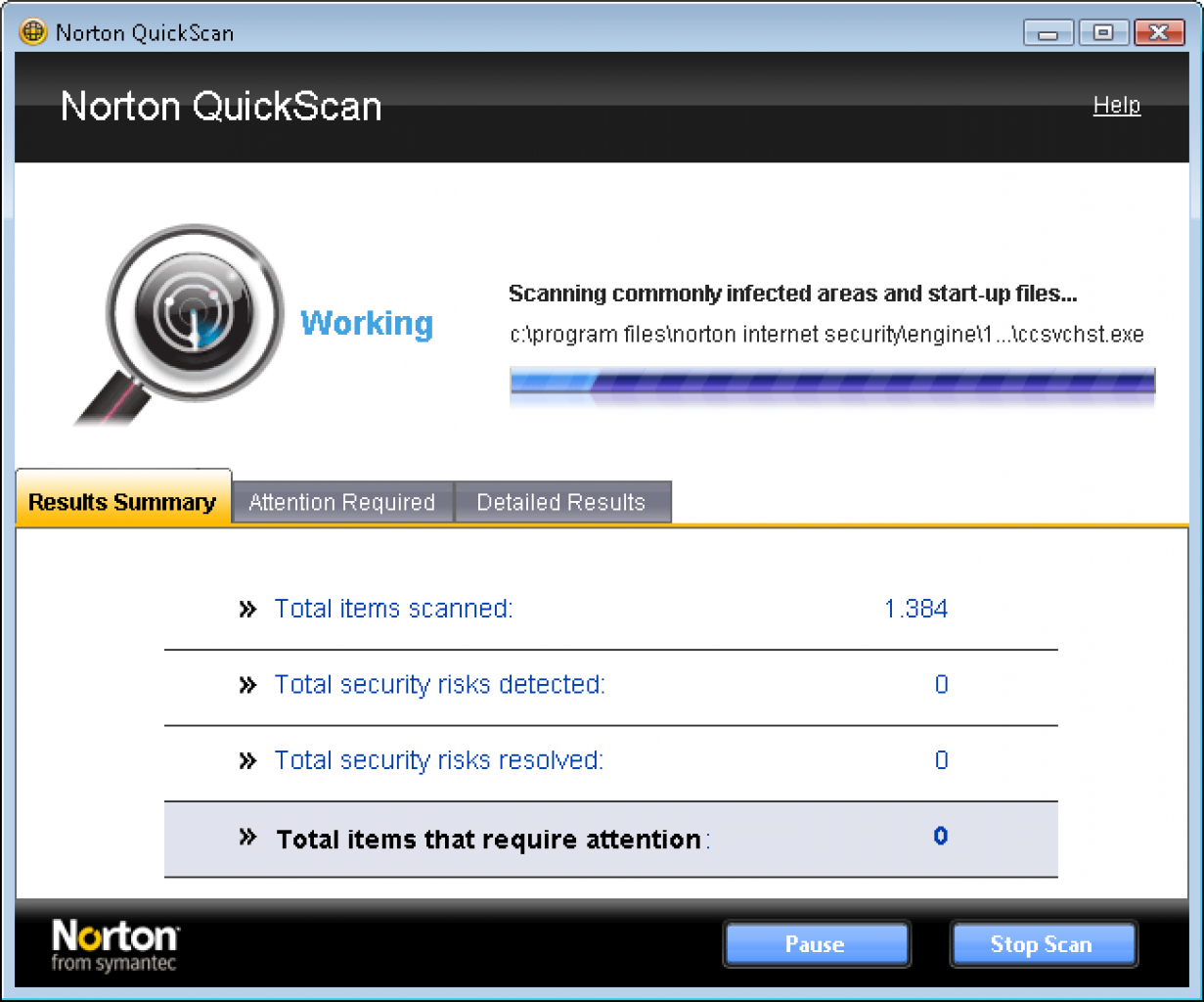Click the scanned count value 1.384
Image resolution: width=1204 pixels, height=1002 pixels.
coord(916,609)
